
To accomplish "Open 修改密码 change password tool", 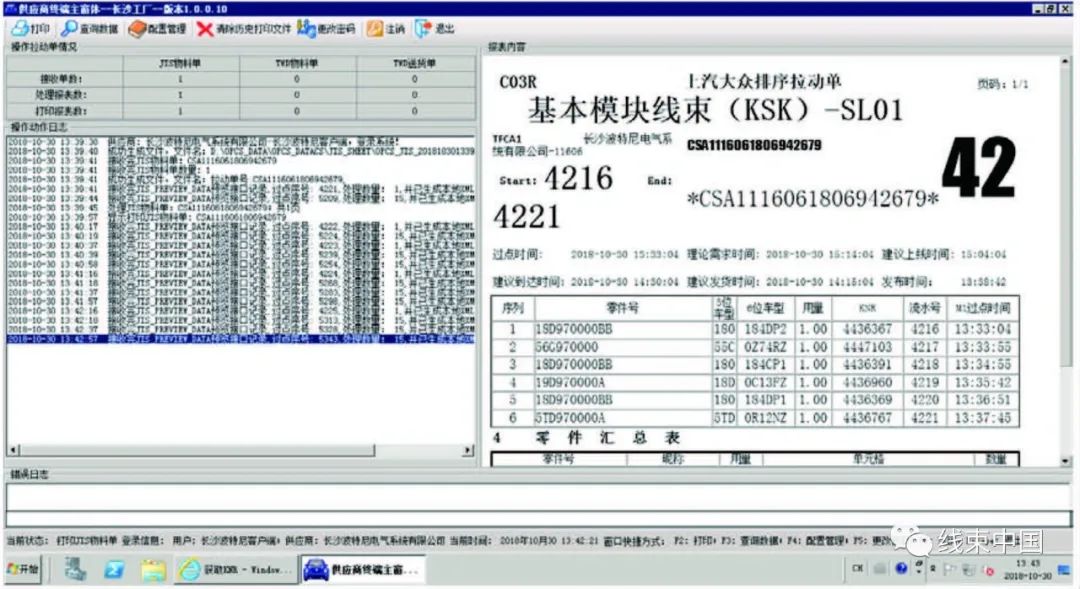I will pyautogui.click(x=326, y=29).
